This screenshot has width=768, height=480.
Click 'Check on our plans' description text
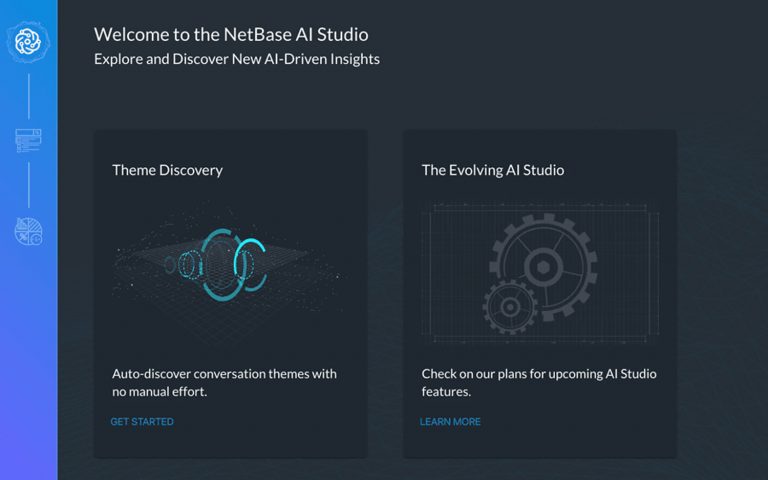click(539, 383)
